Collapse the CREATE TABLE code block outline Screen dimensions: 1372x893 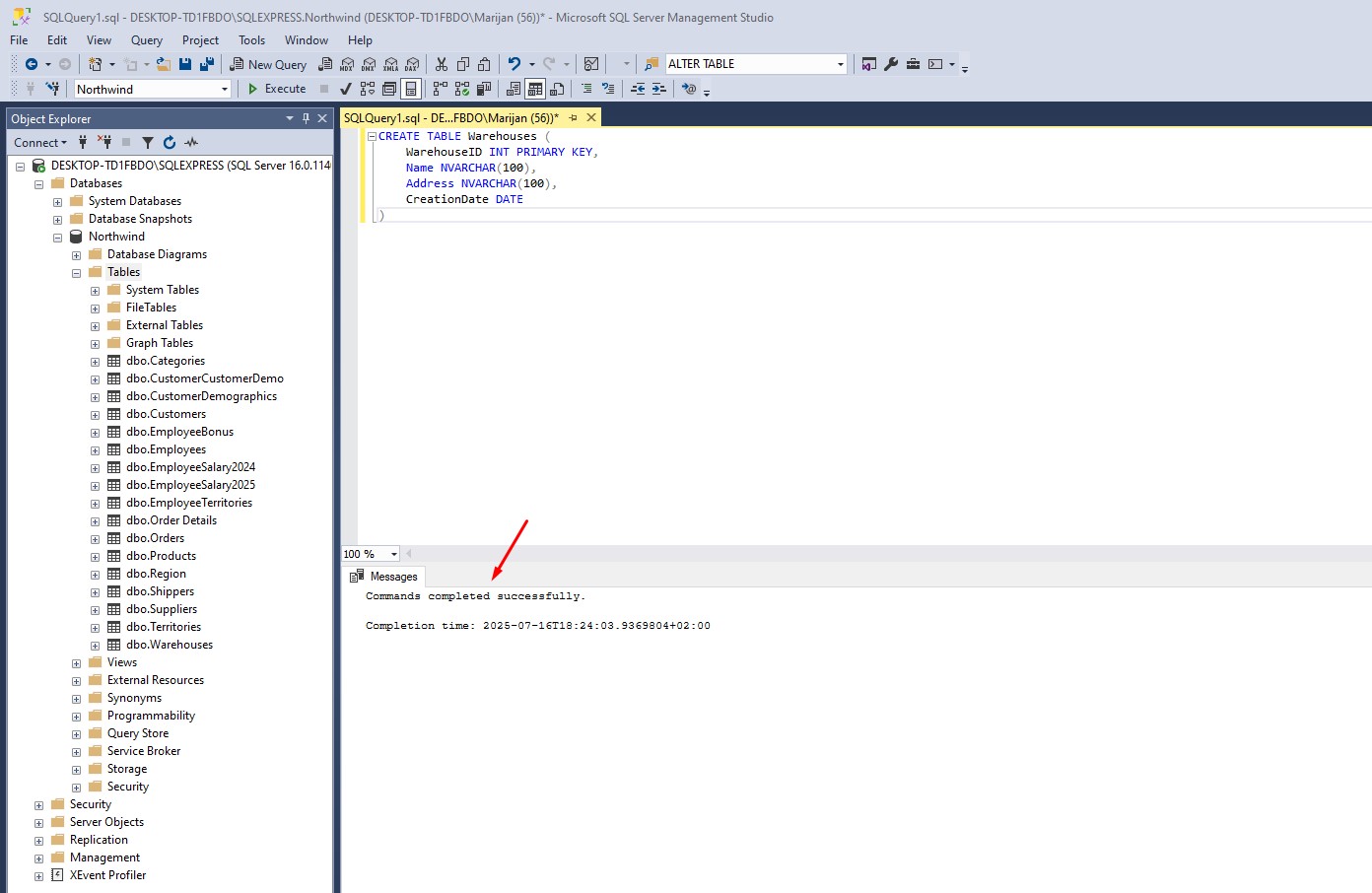pyautogui.click(x=372, y=136)
